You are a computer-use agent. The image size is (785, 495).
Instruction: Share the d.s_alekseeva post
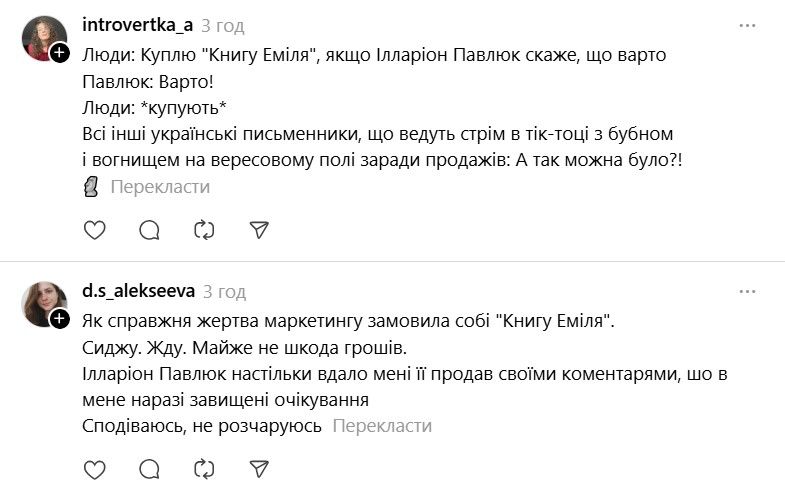point(259,469)
